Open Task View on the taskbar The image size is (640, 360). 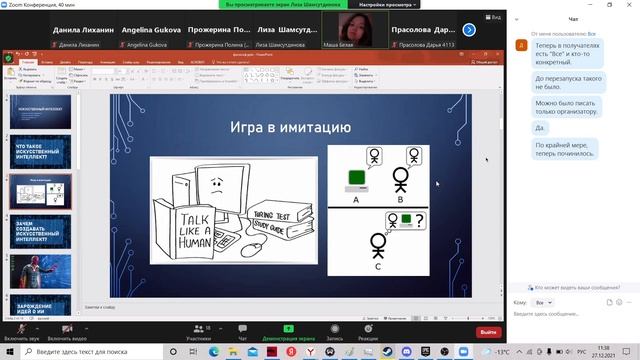coord(193,351)
